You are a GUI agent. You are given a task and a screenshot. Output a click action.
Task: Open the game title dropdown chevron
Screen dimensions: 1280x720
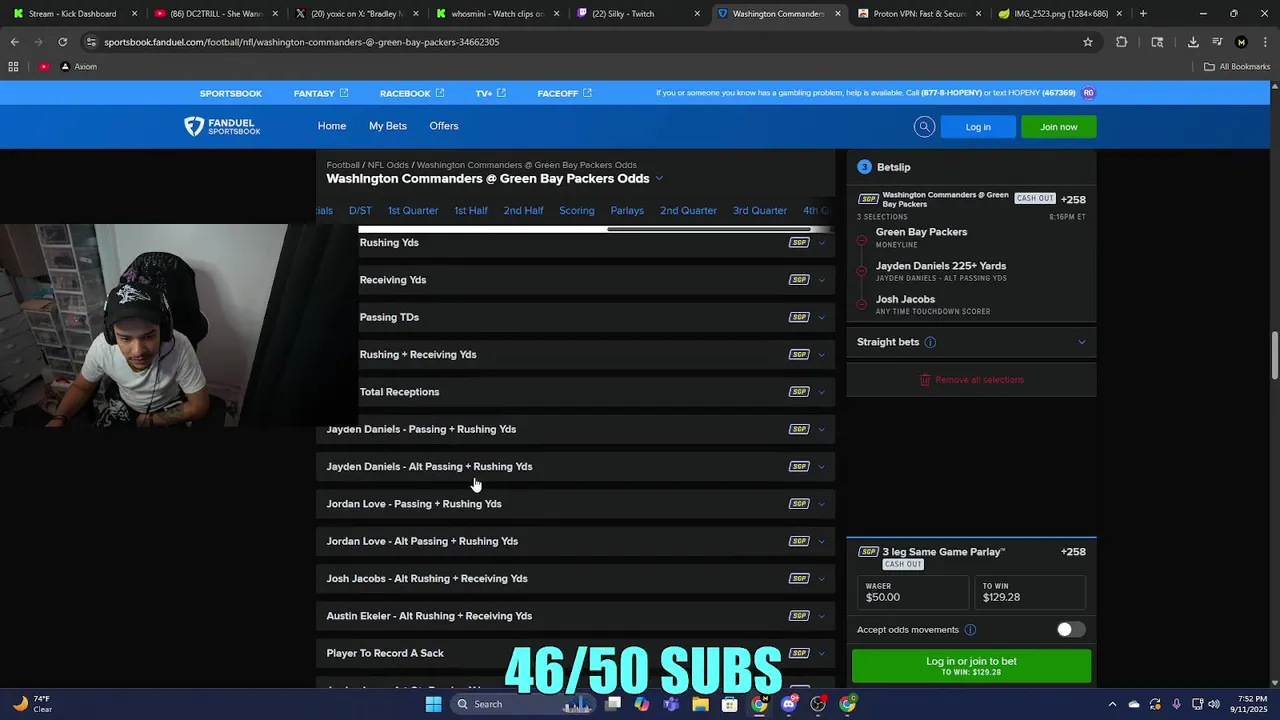point(659,179)
